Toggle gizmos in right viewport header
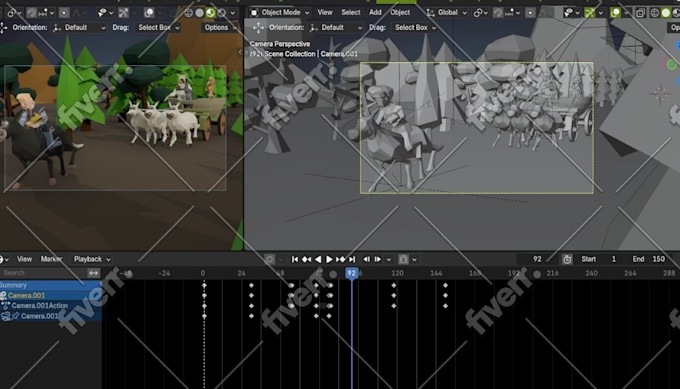The width and height of the screenshot is (680, 389). click(x=589, y=13)
